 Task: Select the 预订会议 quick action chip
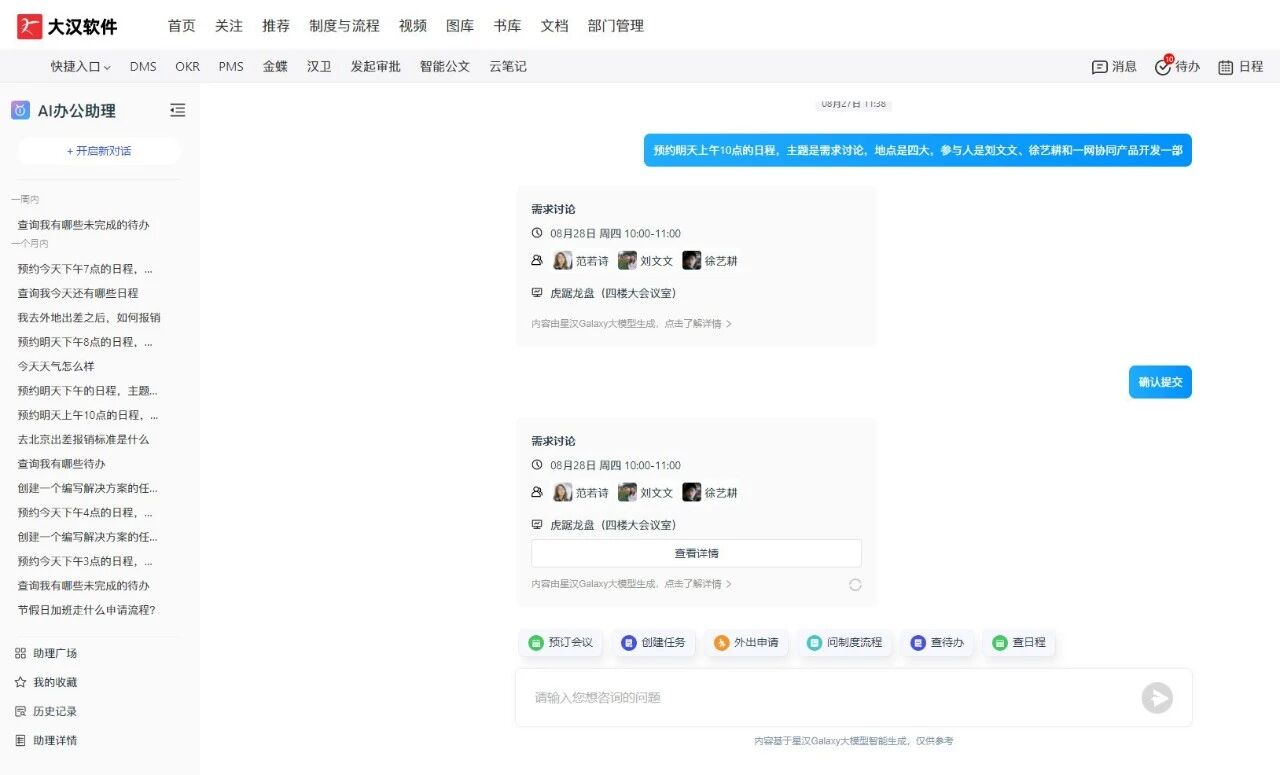pos(561,642)
